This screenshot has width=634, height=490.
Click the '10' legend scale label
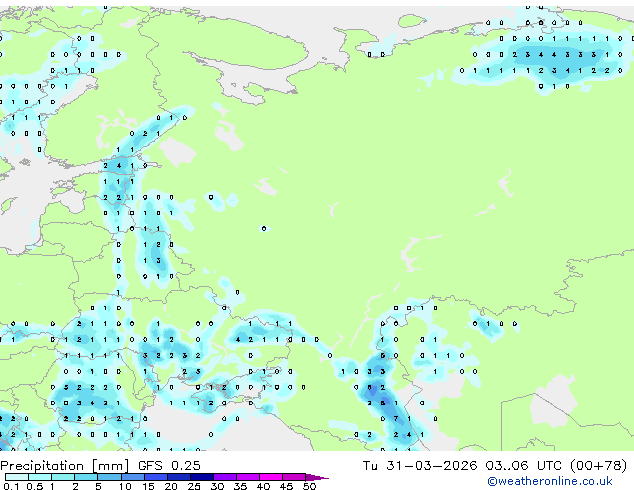[125, 486]
